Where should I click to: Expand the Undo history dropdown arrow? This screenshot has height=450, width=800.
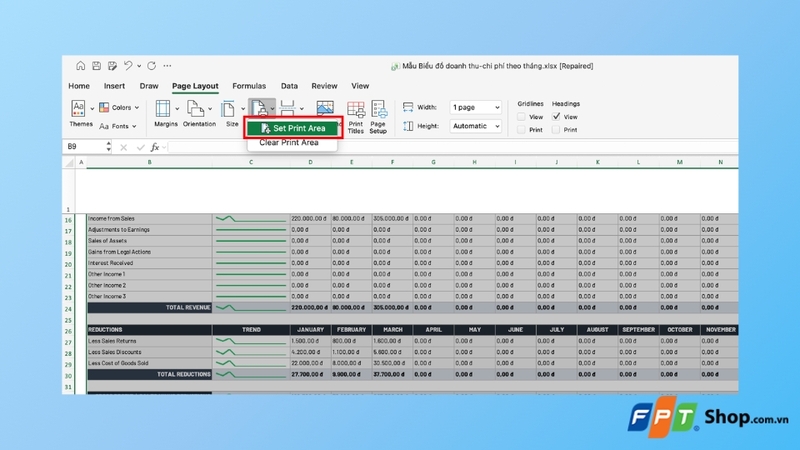[x=139, y=66]
